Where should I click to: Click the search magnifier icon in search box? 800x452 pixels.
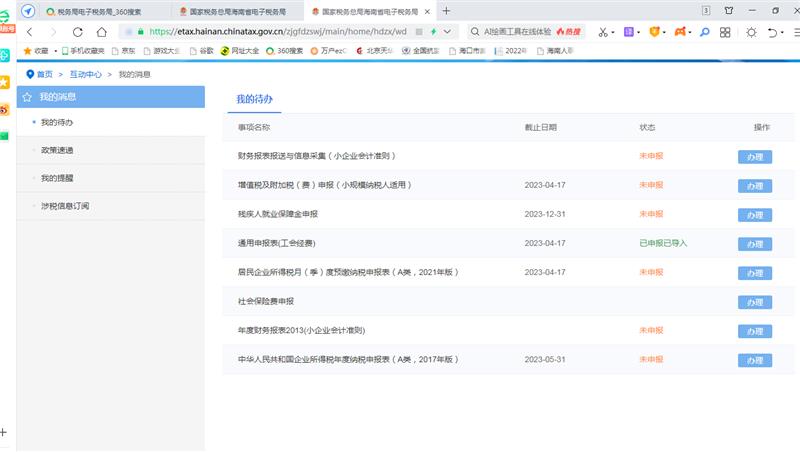(474, 32)
